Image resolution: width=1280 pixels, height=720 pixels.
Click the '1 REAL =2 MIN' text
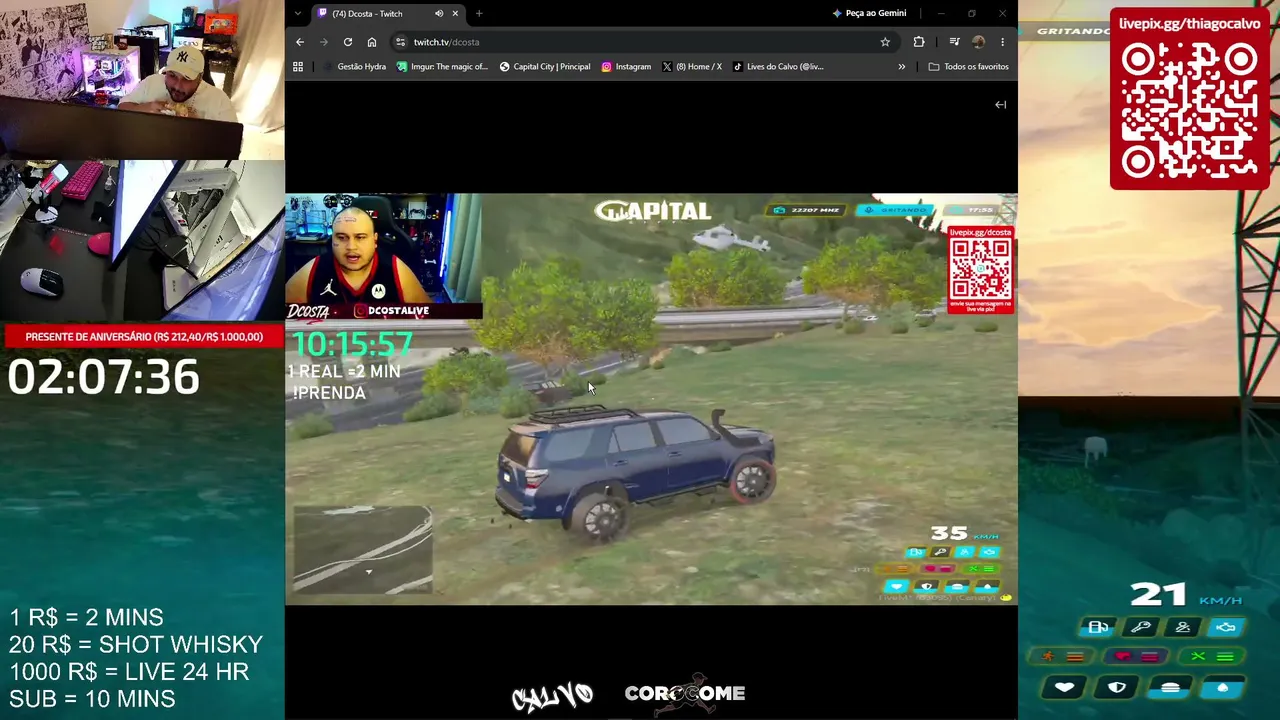pos(345,371)
